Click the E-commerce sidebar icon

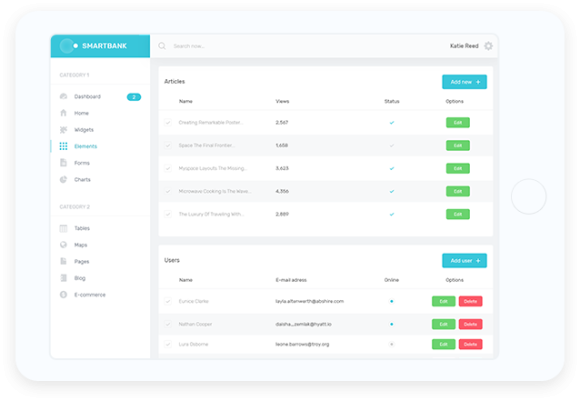(64, 294)
